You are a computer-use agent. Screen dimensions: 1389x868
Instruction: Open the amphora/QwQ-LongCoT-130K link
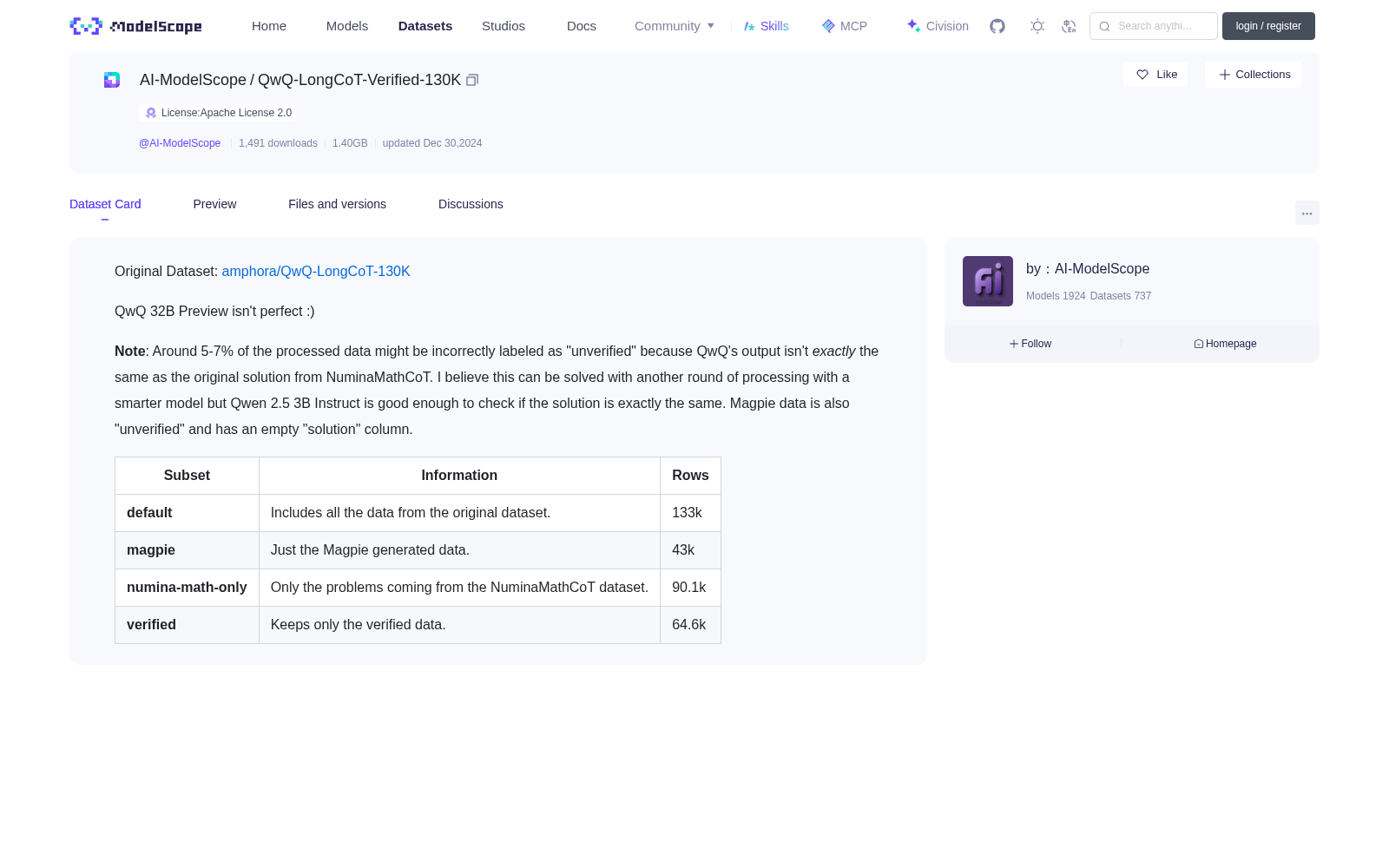316,271
